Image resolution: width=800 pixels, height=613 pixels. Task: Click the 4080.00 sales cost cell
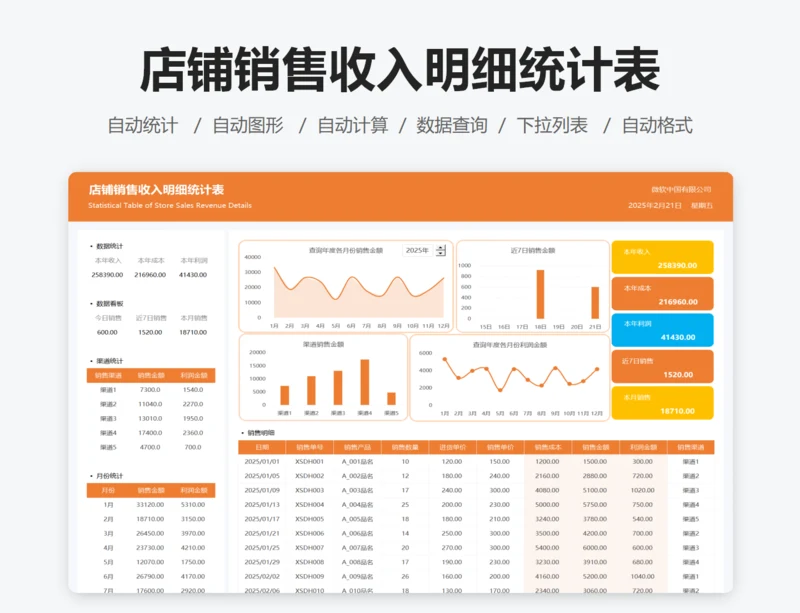pos(547,490)
